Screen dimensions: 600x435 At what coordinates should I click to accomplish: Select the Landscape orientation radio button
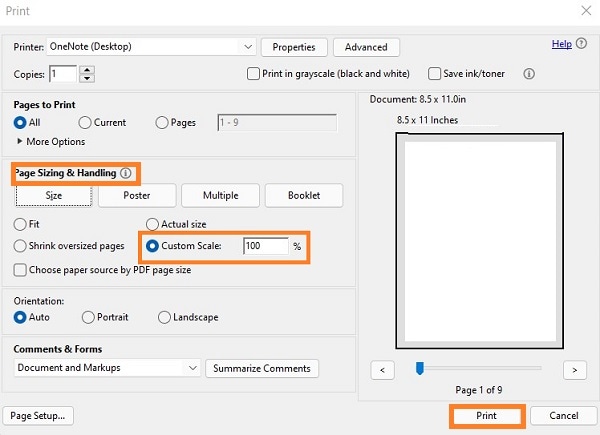pyautogui.click(x=165, y=317)
